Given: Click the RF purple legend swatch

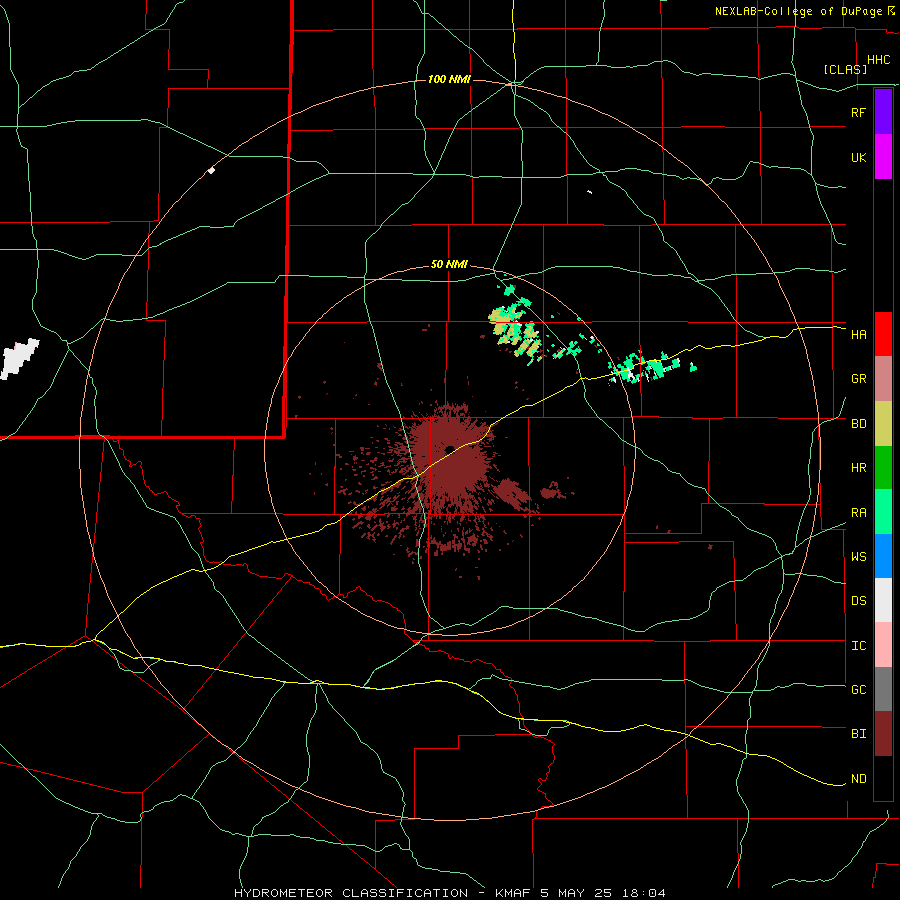Looking at the screenshot, I should tap(883, 112).
